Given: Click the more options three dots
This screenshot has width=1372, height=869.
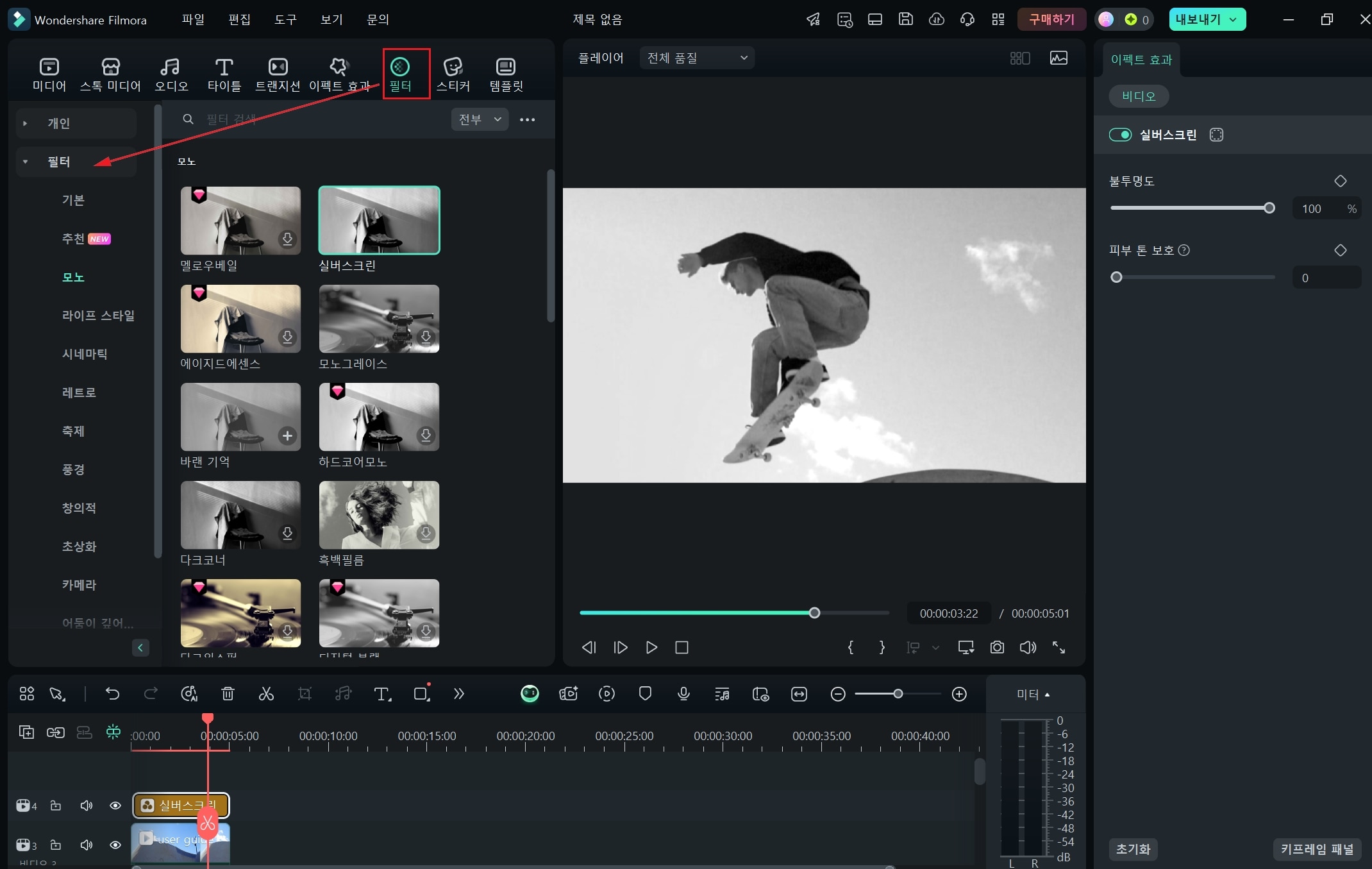Looking at the screenshot, I should pos(527,119).
